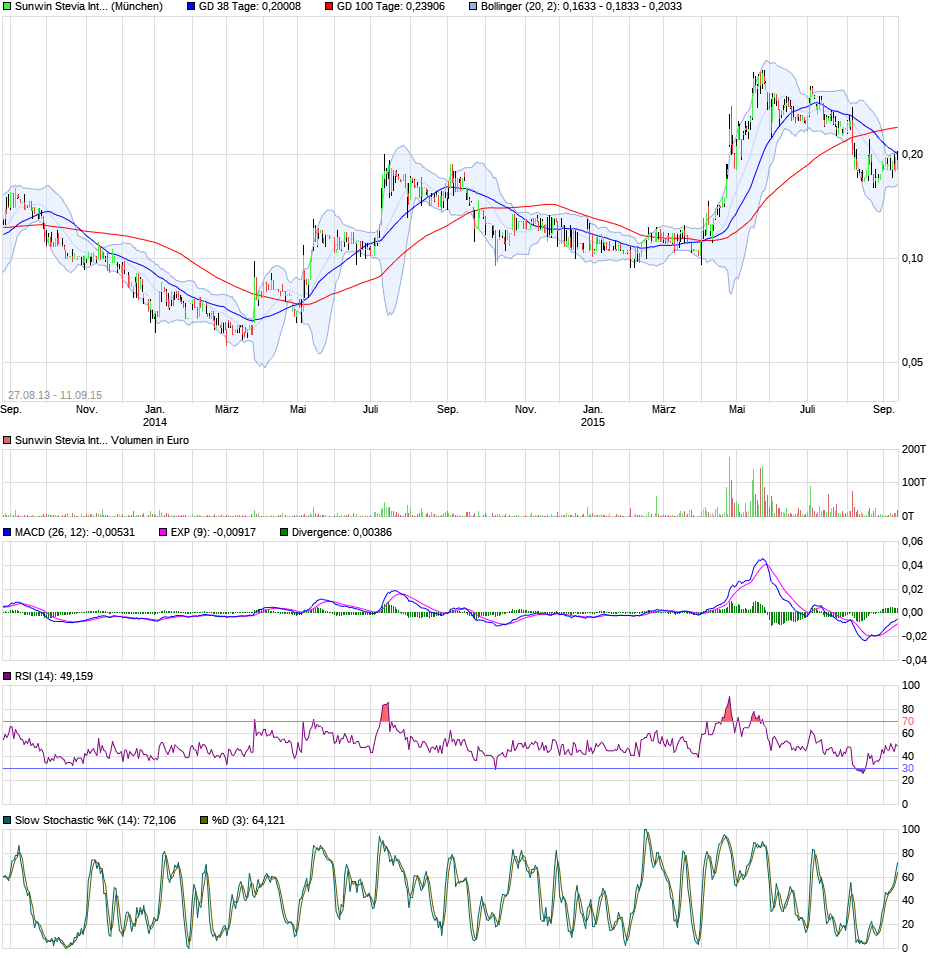940x958 pixels.
Task: Click the 0,05 price axis label
Action: click(913, 362)
